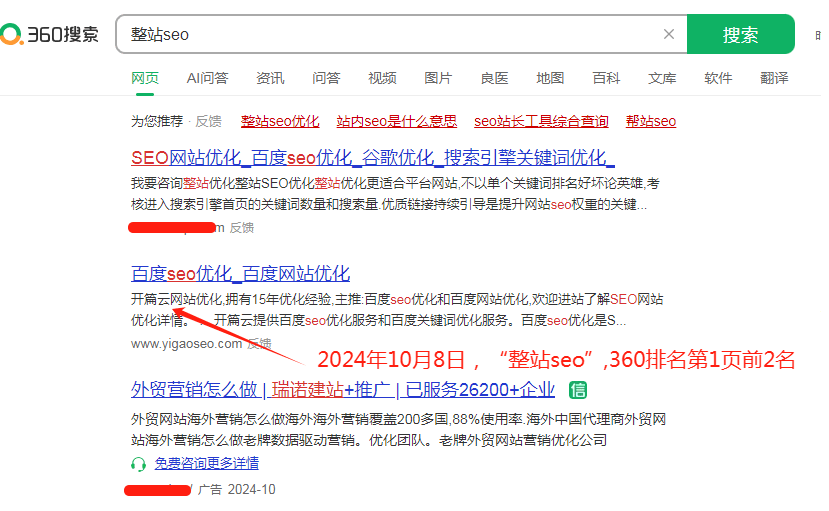Open result 百度seo优化_百度网站优化
The height and width of the screenshot is (511, 829).
[241, 274]
